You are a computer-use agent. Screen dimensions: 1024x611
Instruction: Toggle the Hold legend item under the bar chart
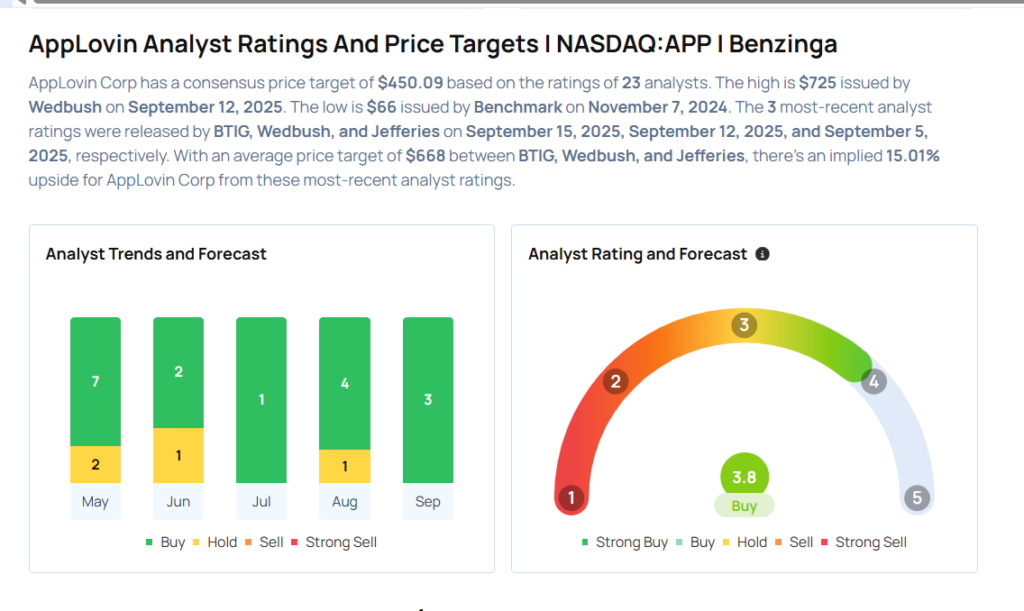(x=215, y=542)
